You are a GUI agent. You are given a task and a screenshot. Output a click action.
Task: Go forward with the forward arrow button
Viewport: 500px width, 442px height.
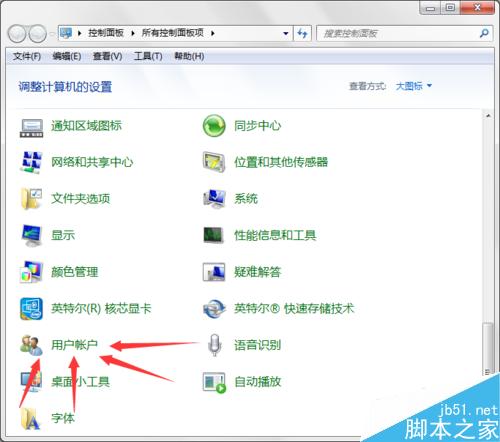tap(37, 33)
